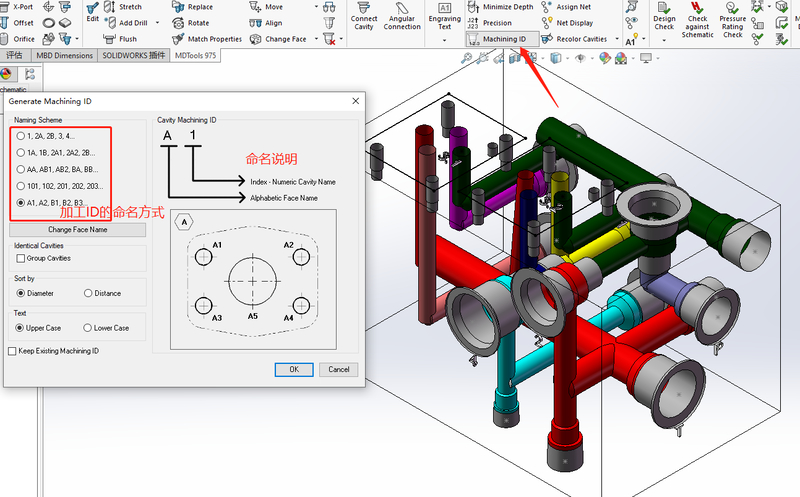Expand the Recolor Cavities dropdown arrow

click(x=617, y=39)
